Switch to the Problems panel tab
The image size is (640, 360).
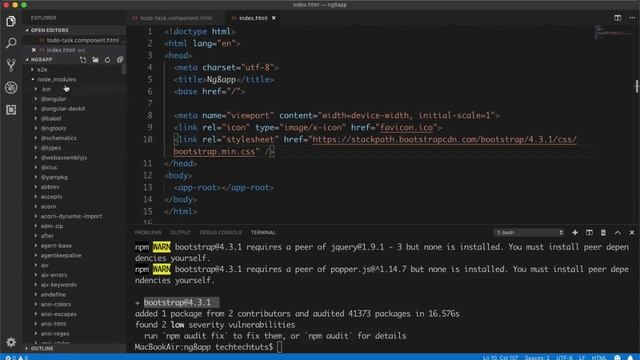(x=148, y=233)
